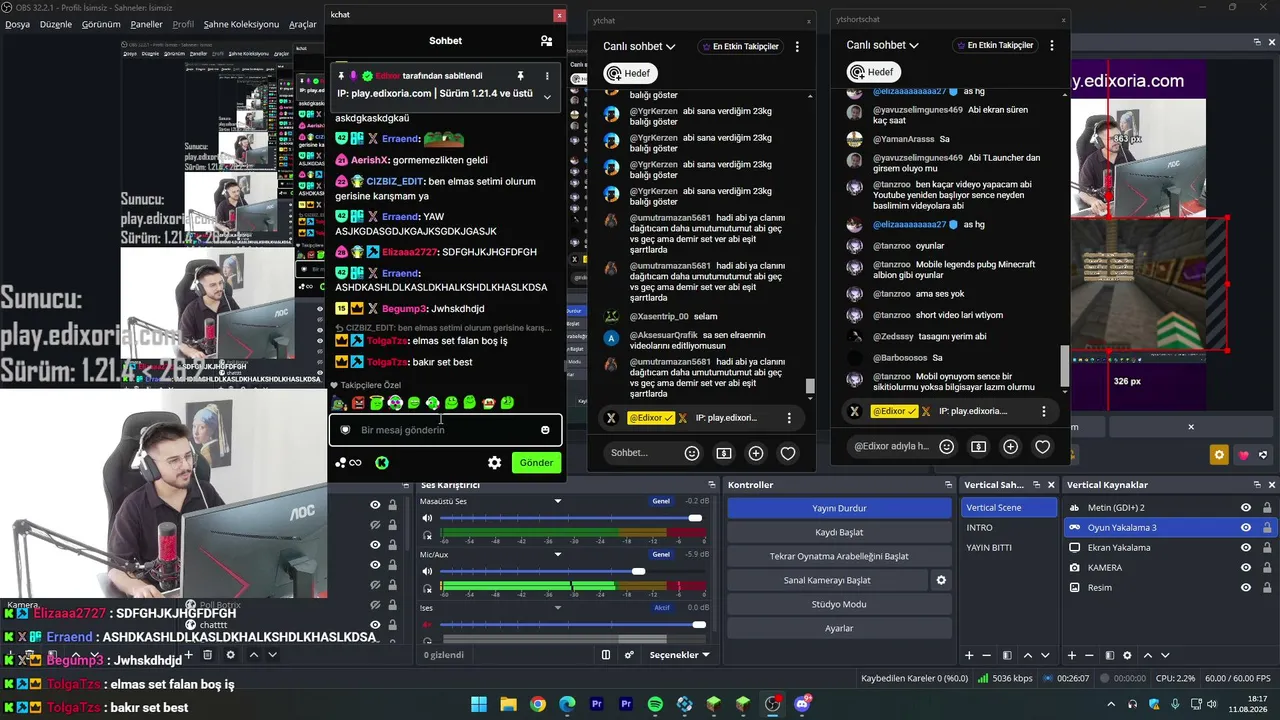Remove selected source in Vertical Kaynaklar

(1090, 655)
